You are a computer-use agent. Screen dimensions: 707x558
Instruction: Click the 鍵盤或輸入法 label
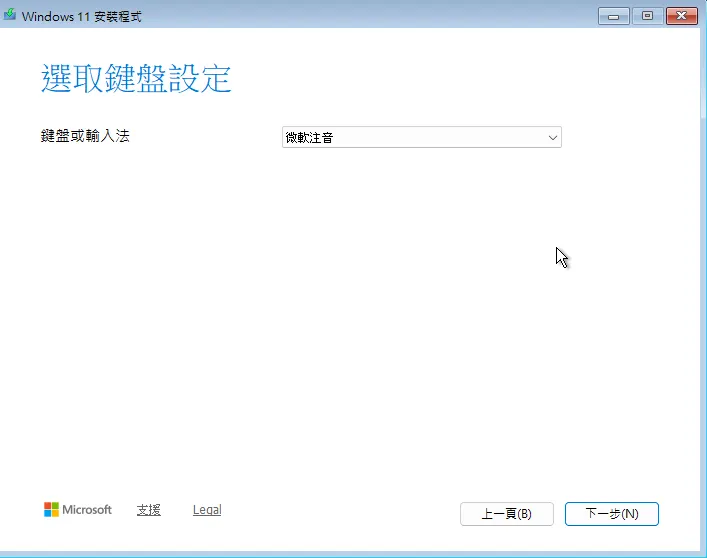point(85,136)
